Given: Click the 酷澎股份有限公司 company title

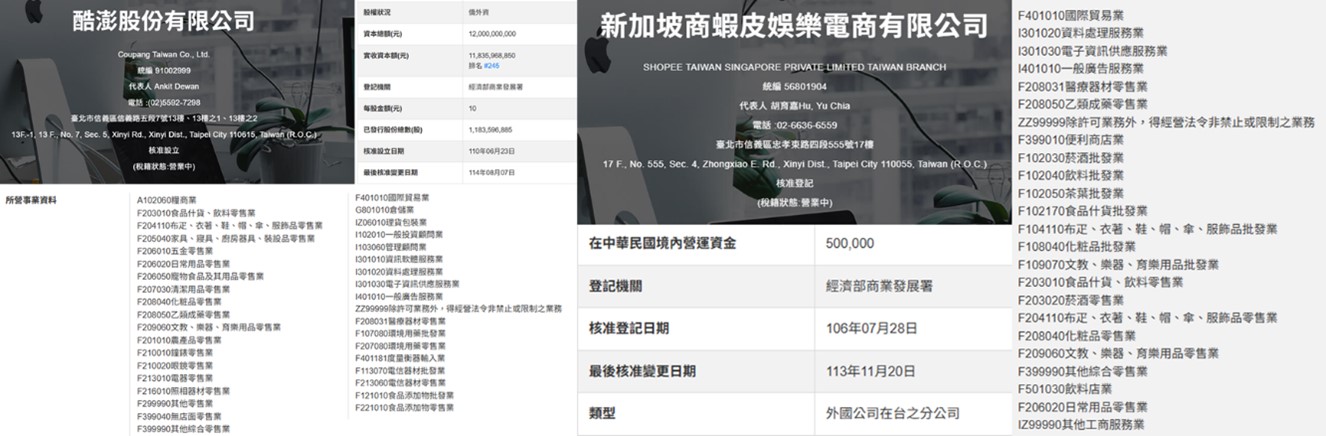Looking at the screenshot, I should (x=163, y=21).
